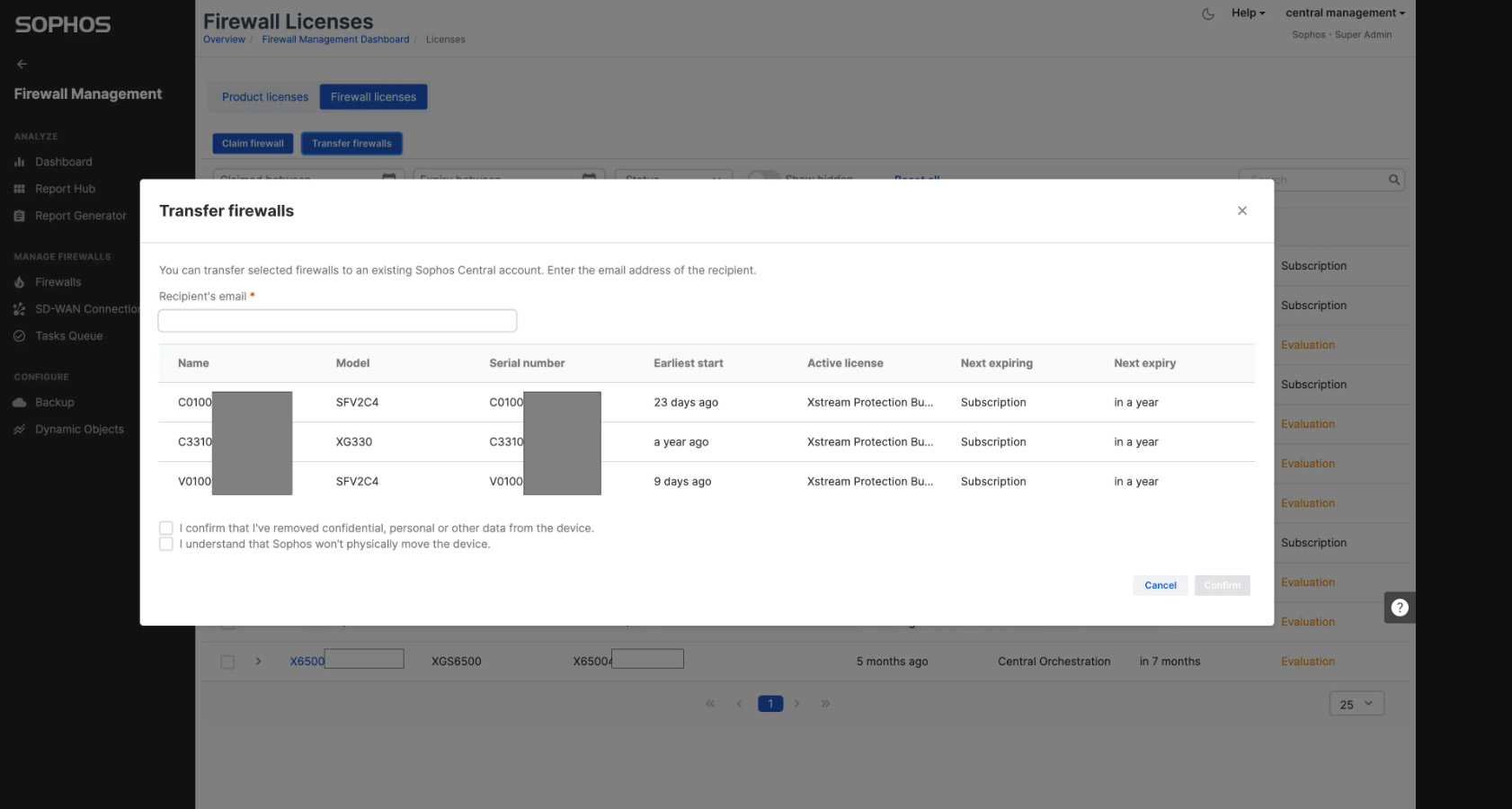
Task: Open the Report Generator
Action: [80, 216]
